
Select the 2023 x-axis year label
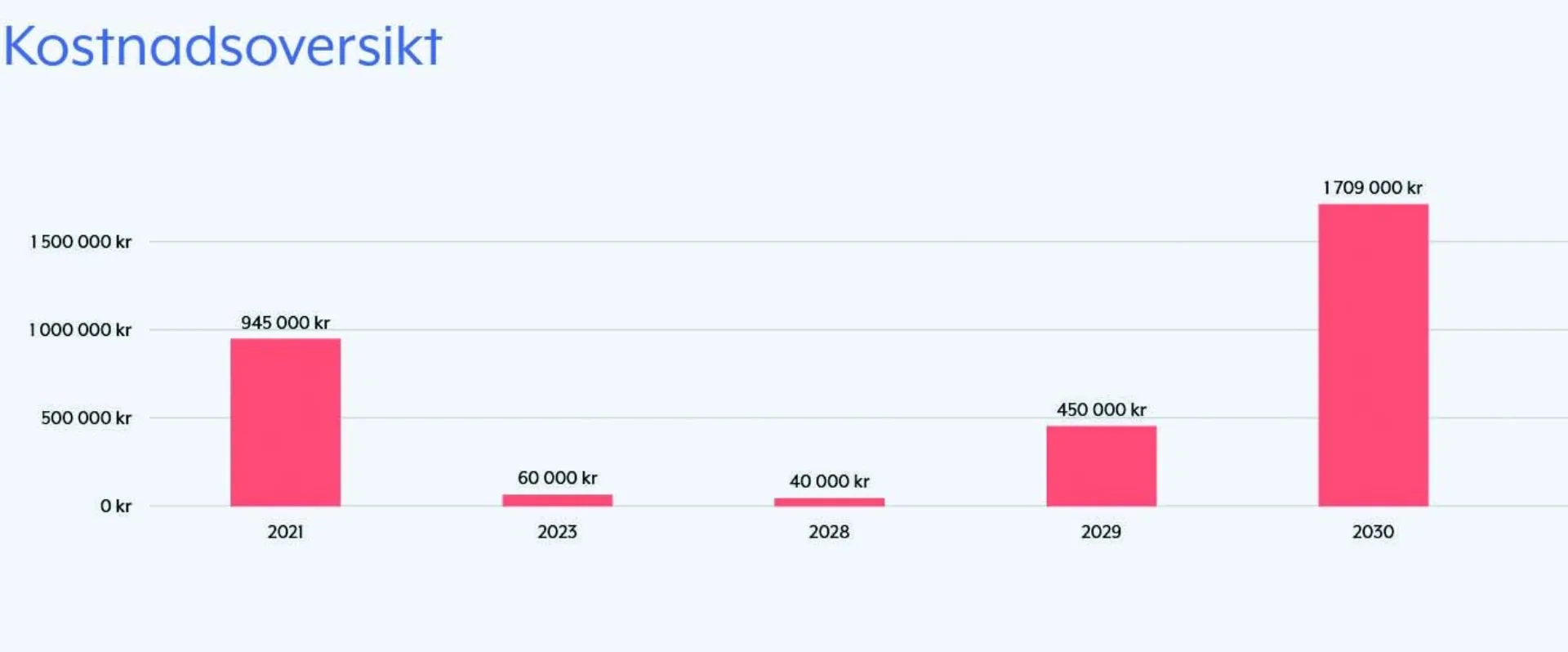click(x=557, y=532)
